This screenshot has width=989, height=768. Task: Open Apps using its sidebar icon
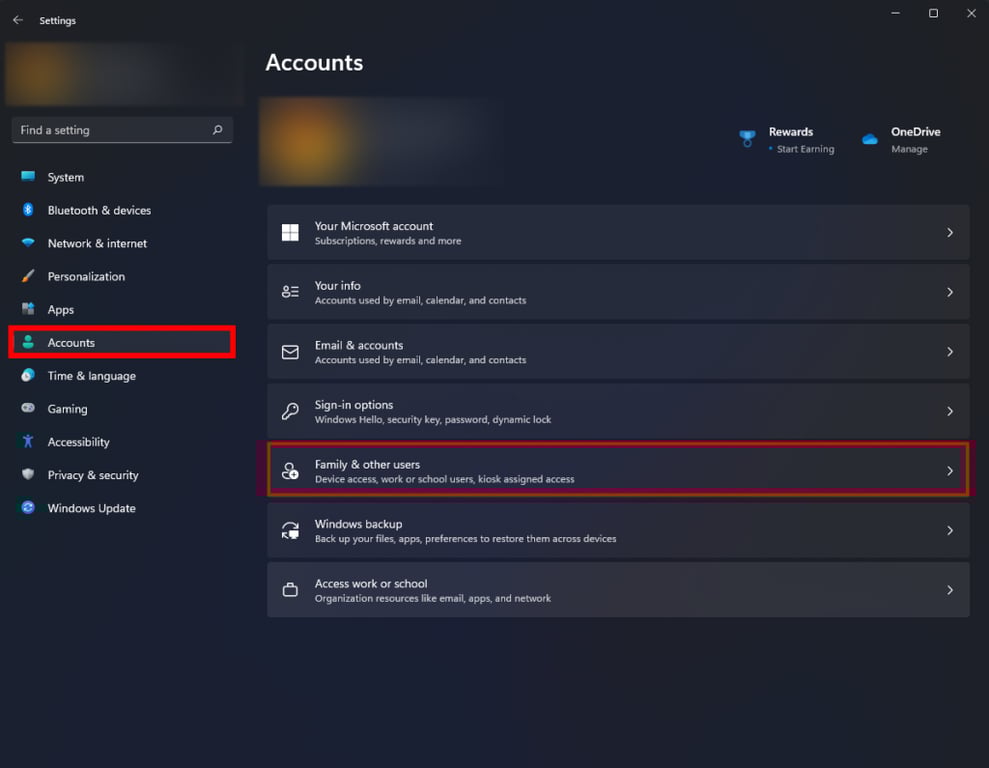tap(27, 309)
